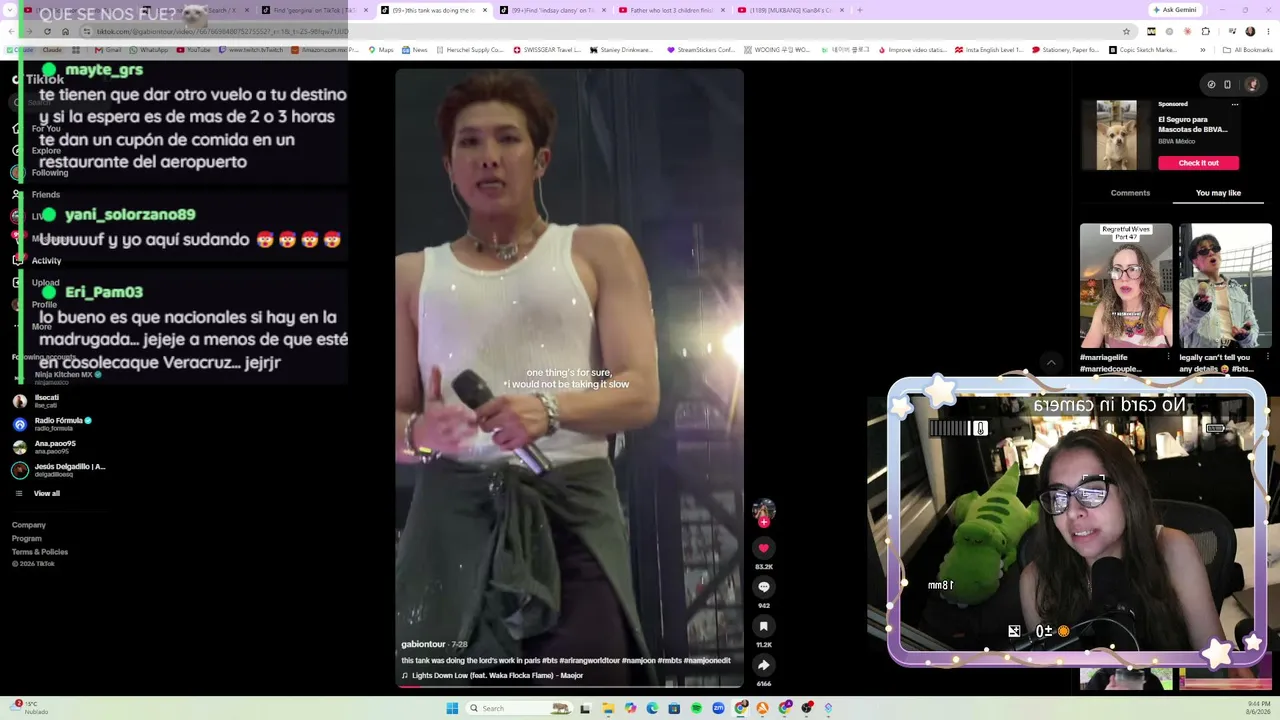
Task: Open Copilot from the taskbar
Action: 630,708
